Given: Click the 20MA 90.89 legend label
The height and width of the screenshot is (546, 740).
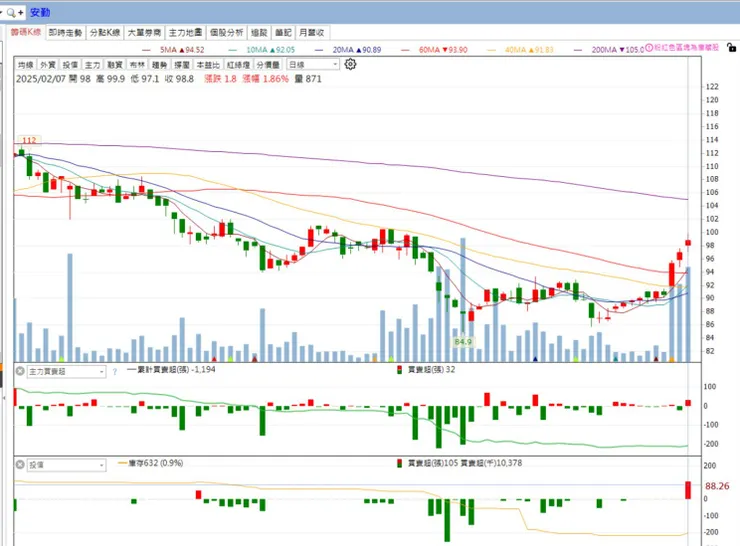Looking at the screenshot, I should (x=357, y=50).
